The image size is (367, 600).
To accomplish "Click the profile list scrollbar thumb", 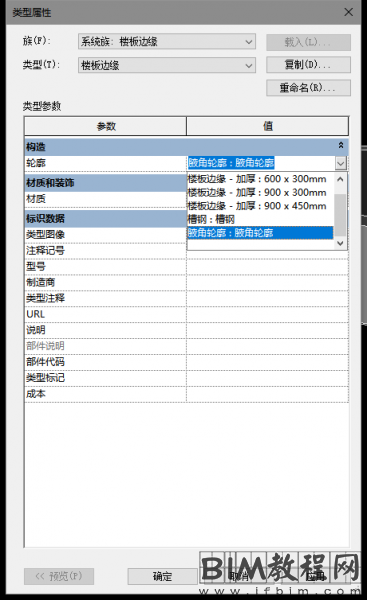I will pyautogui.click(x=340, y=214).
